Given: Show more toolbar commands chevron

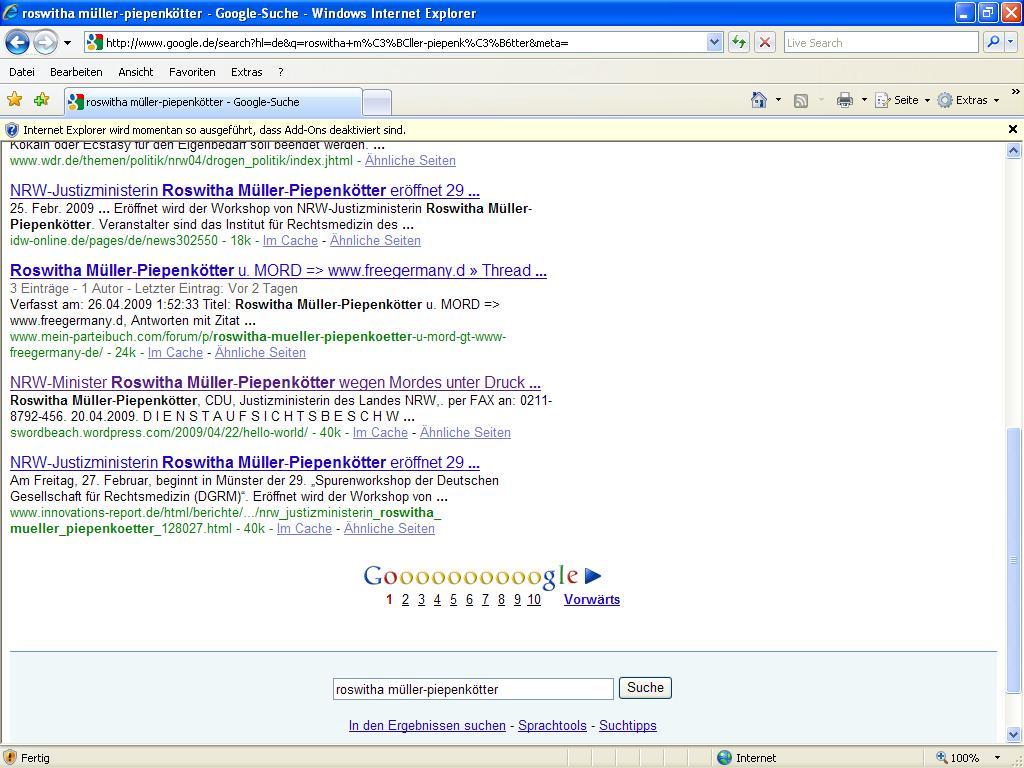Looking at the screenshot, I should 1015,92.
